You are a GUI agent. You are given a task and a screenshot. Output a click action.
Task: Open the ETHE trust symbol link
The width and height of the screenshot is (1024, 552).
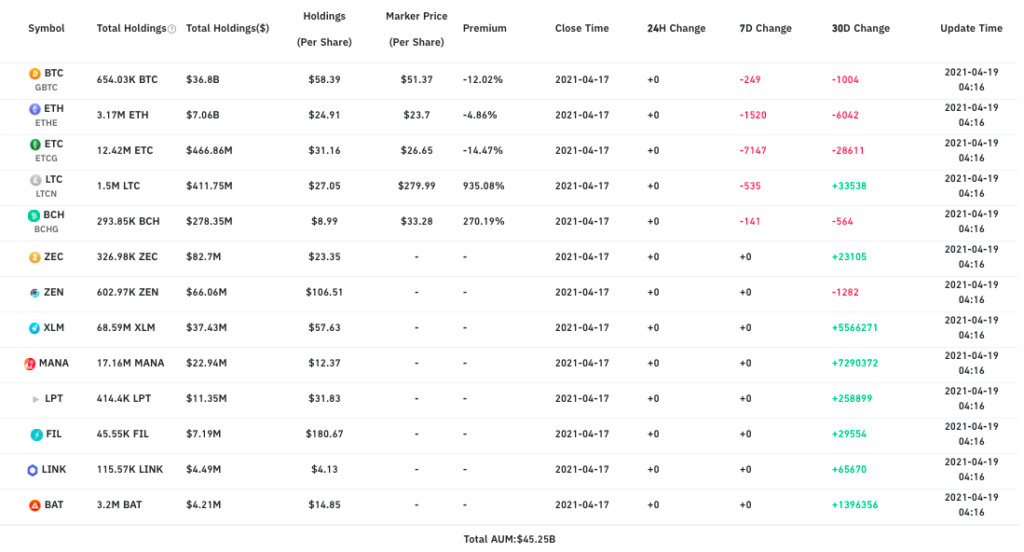[47, 122]
